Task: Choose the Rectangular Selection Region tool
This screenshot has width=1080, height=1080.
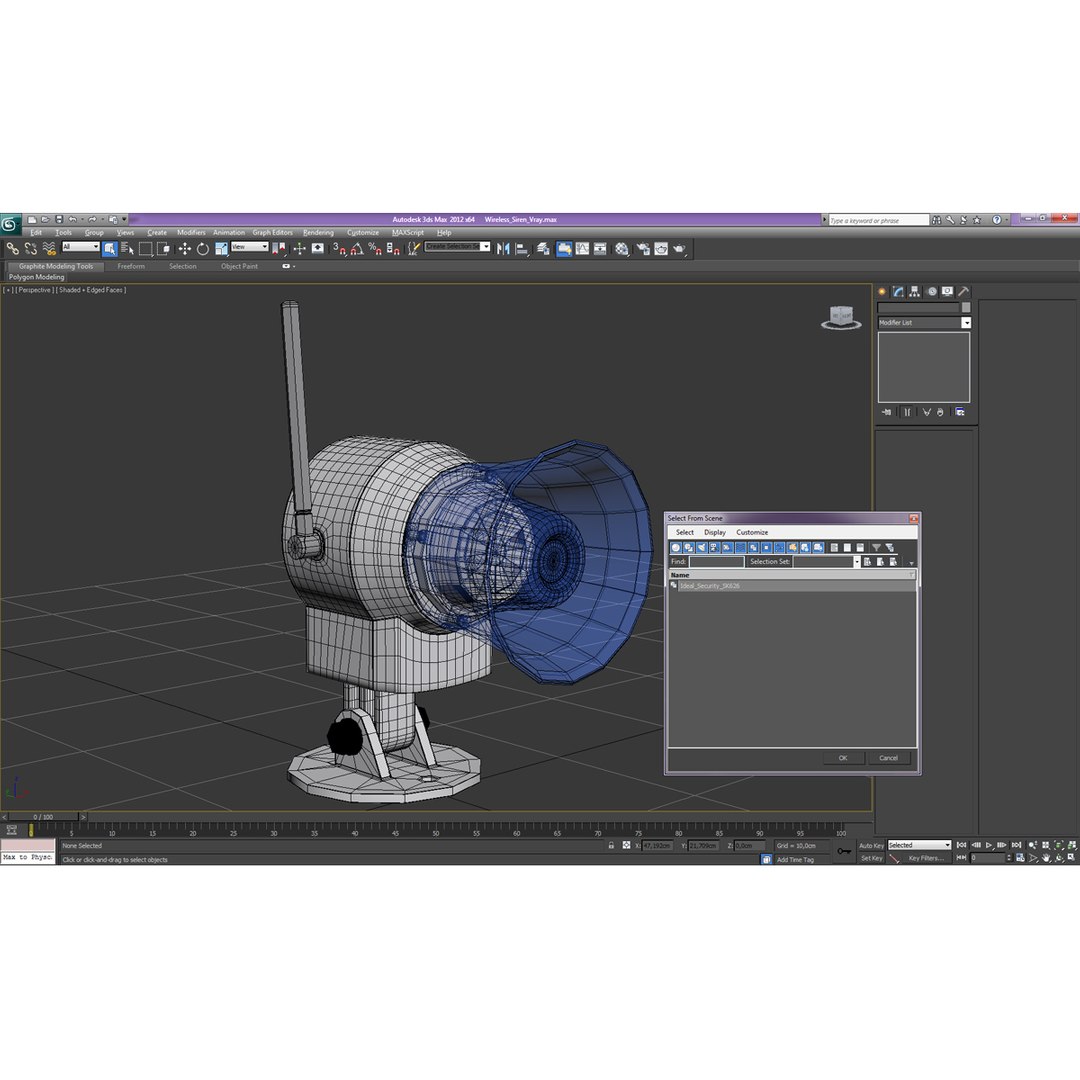Action: point(145,249)
